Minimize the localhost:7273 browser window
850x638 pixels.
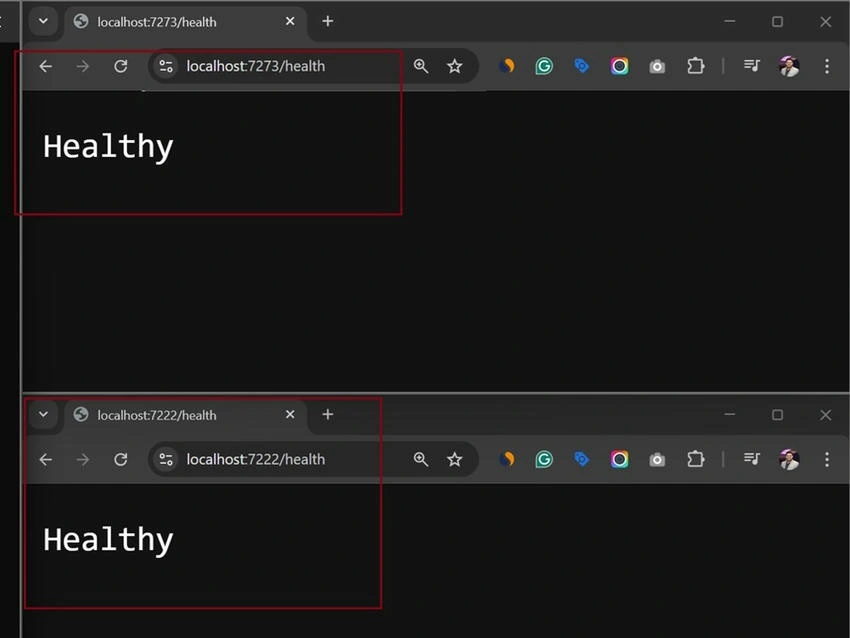(x=730, y=21)
